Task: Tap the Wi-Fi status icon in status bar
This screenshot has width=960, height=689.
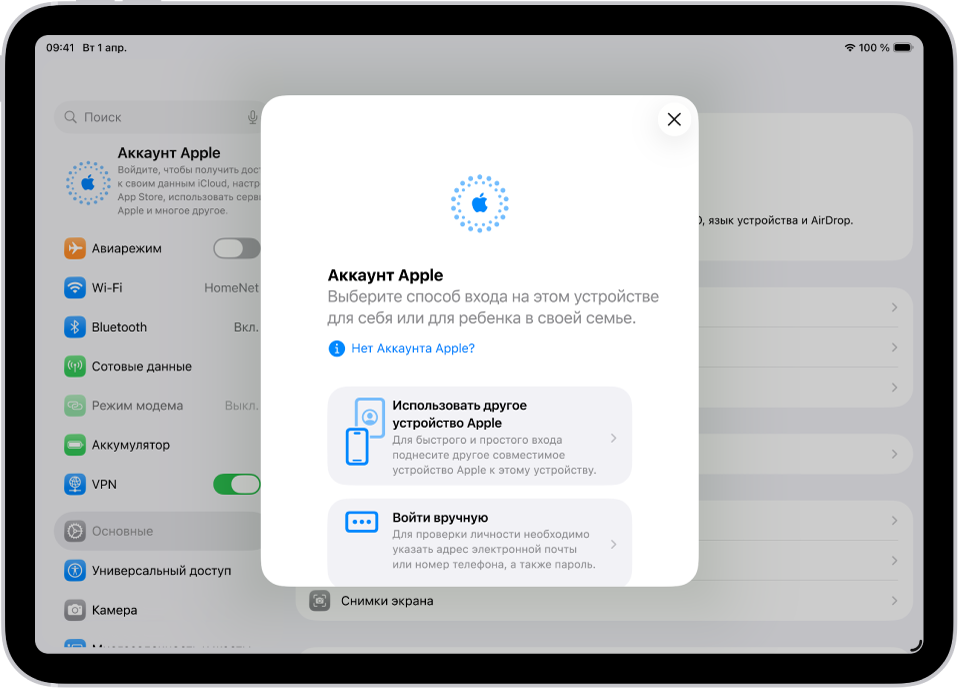Action: click(850, 48)
